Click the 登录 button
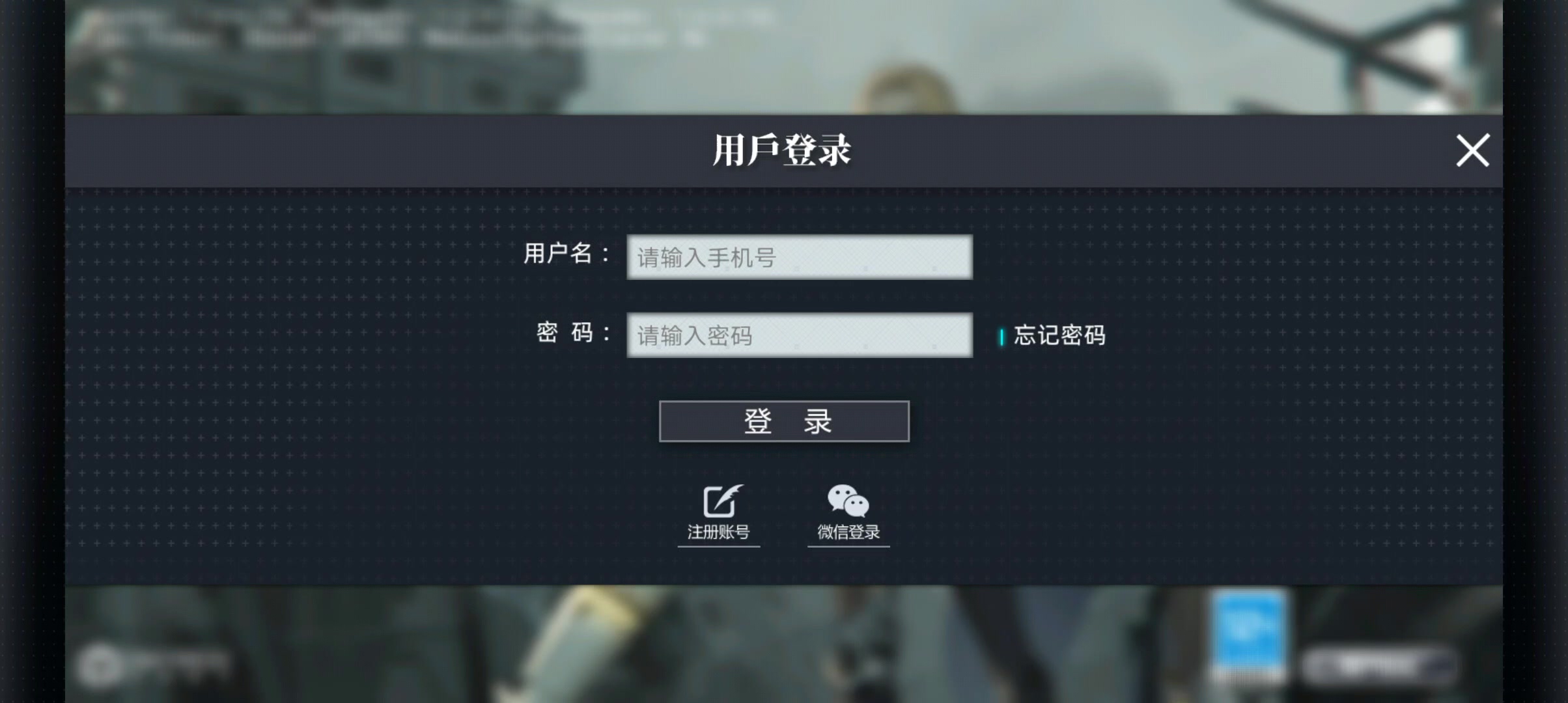 coord(784,421)
